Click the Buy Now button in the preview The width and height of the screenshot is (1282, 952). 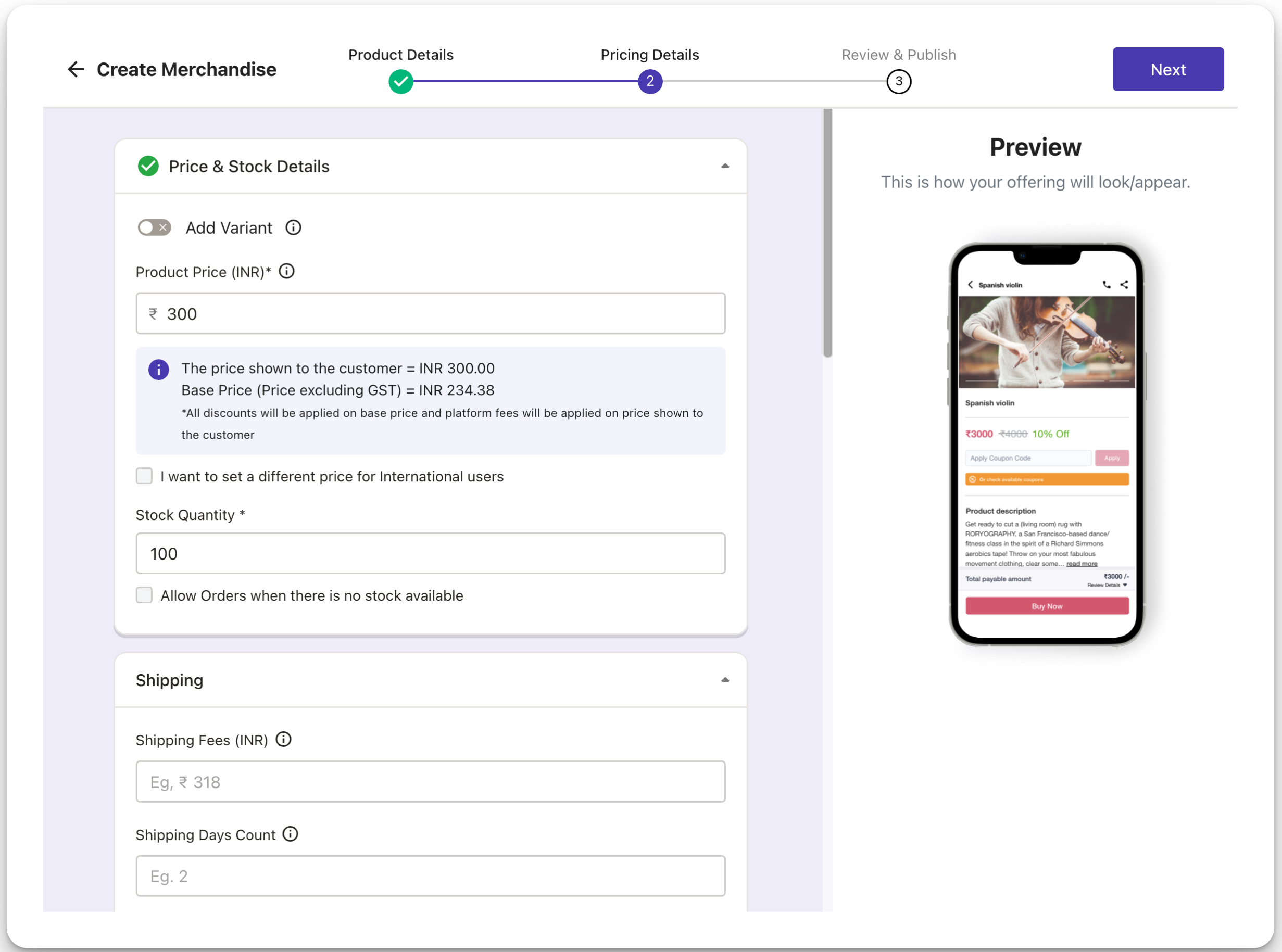1047,606
